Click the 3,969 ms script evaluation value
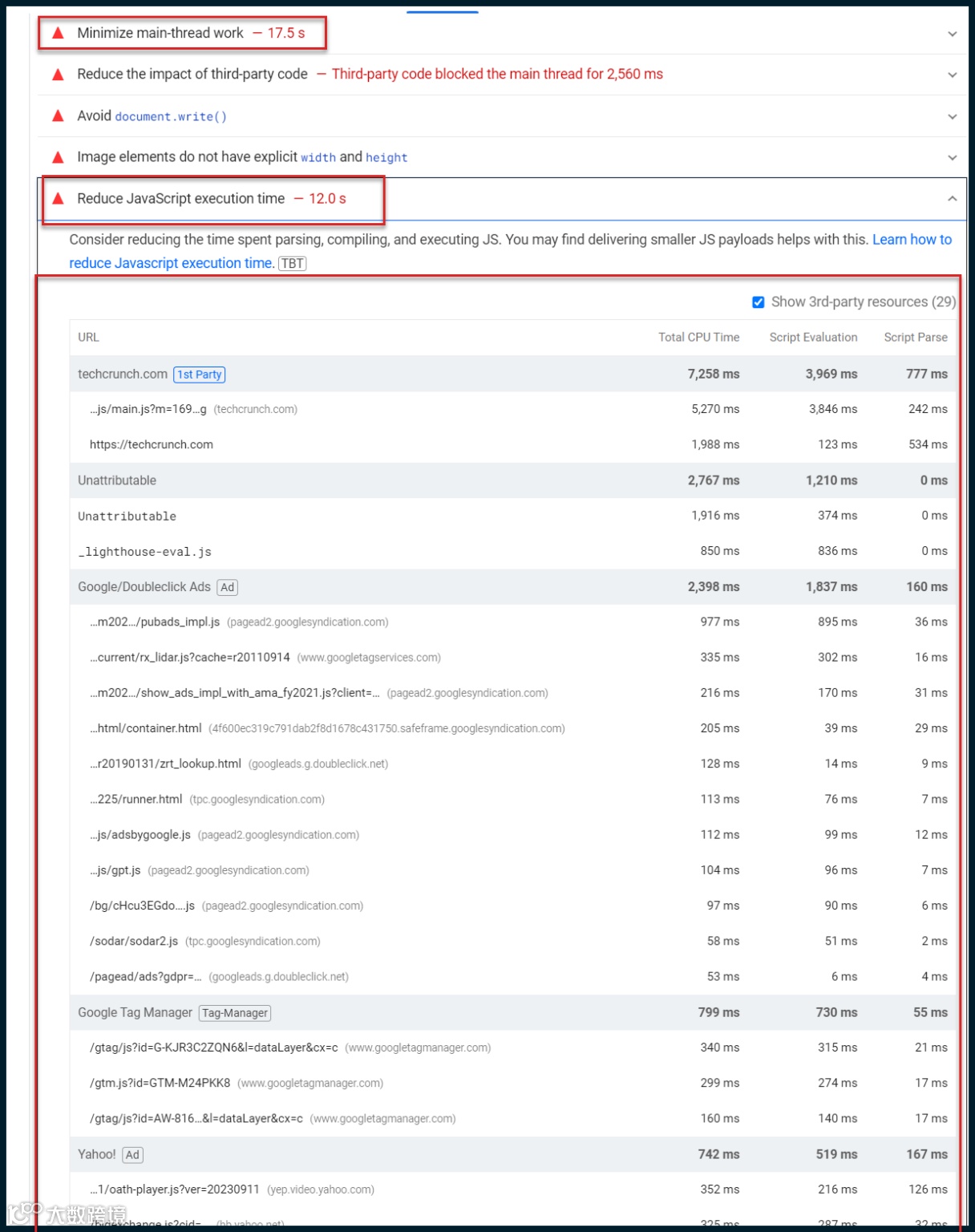Screen dimensions: 975x1232 coord(831,374)
